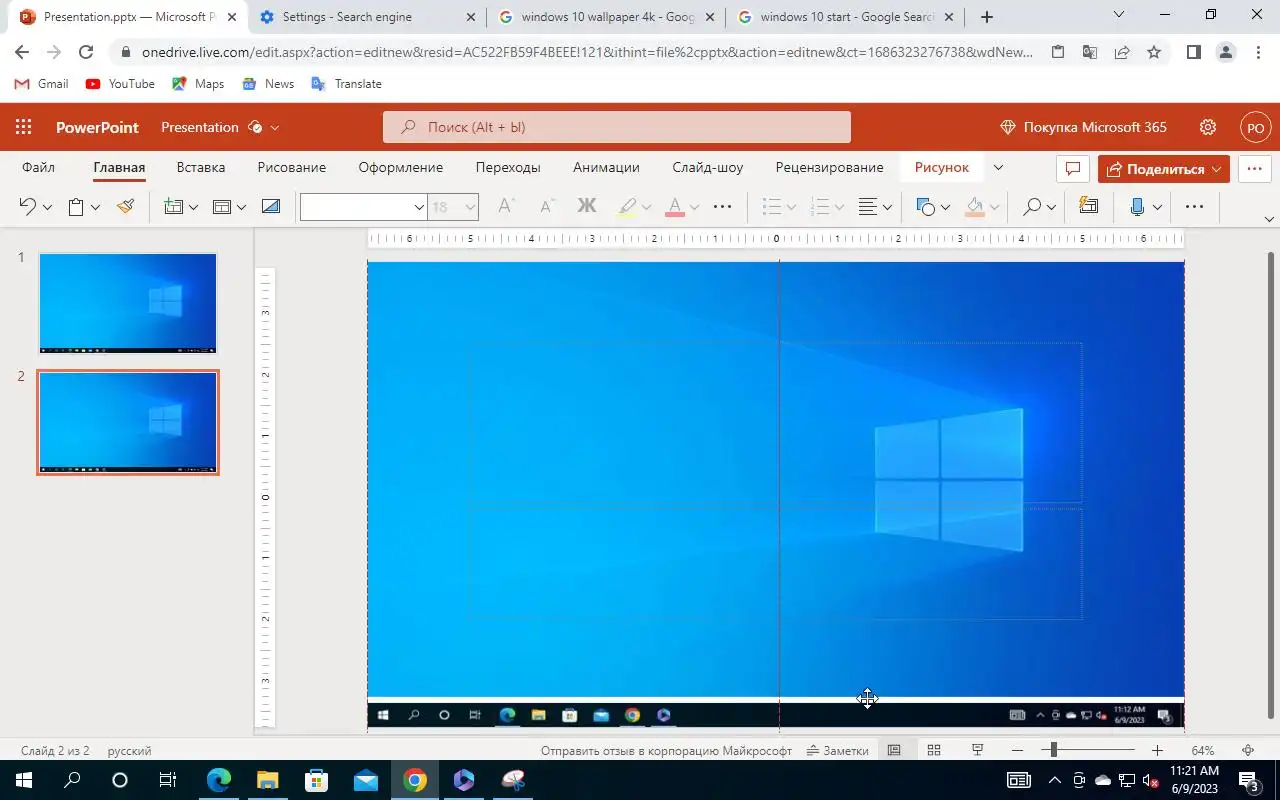Switch to the Рисование tab
1280x800 pixels.
292,167
